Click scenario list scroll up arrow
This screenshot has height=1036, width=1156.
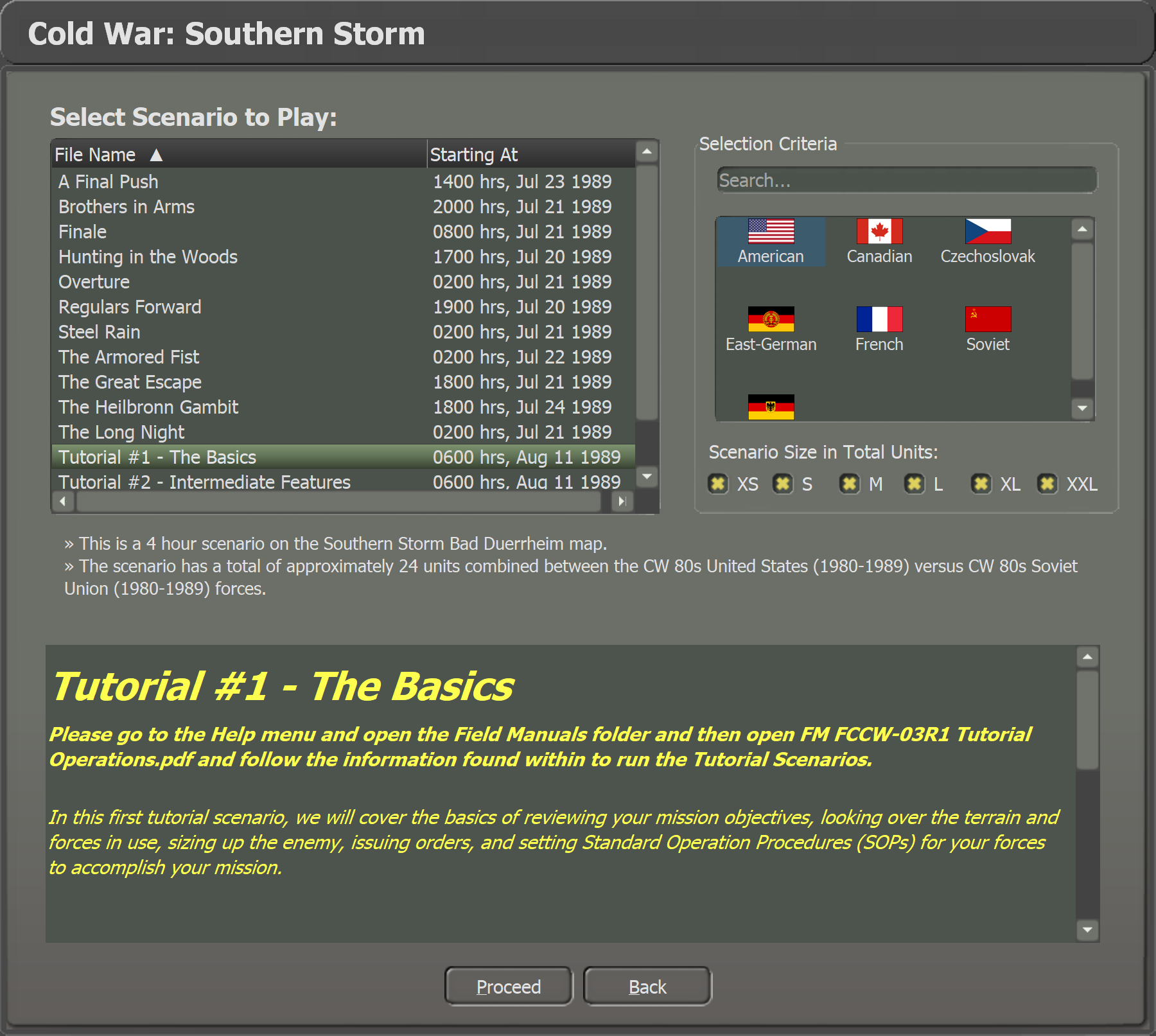(647, 152)
